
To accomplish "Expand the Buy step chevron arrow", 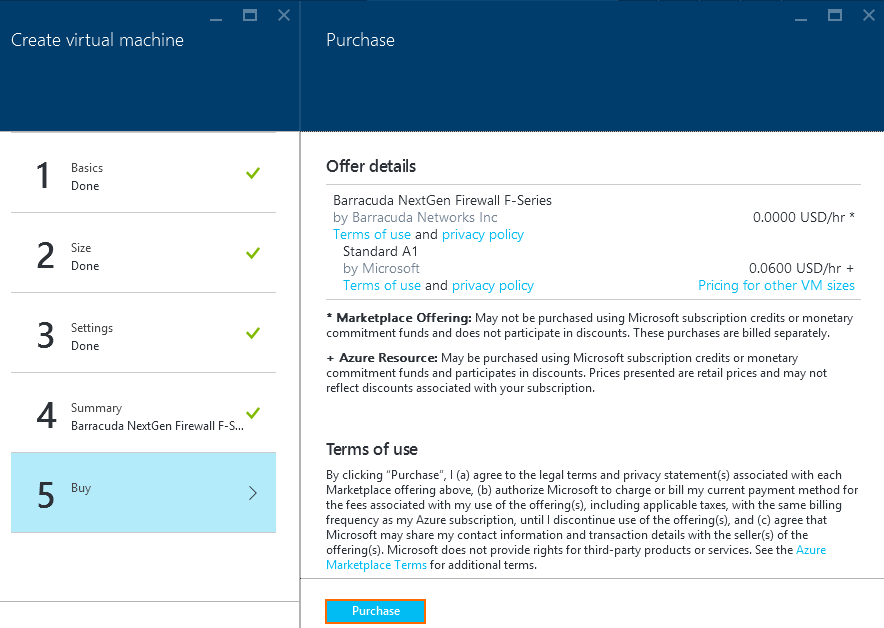I will click(253, 493).
